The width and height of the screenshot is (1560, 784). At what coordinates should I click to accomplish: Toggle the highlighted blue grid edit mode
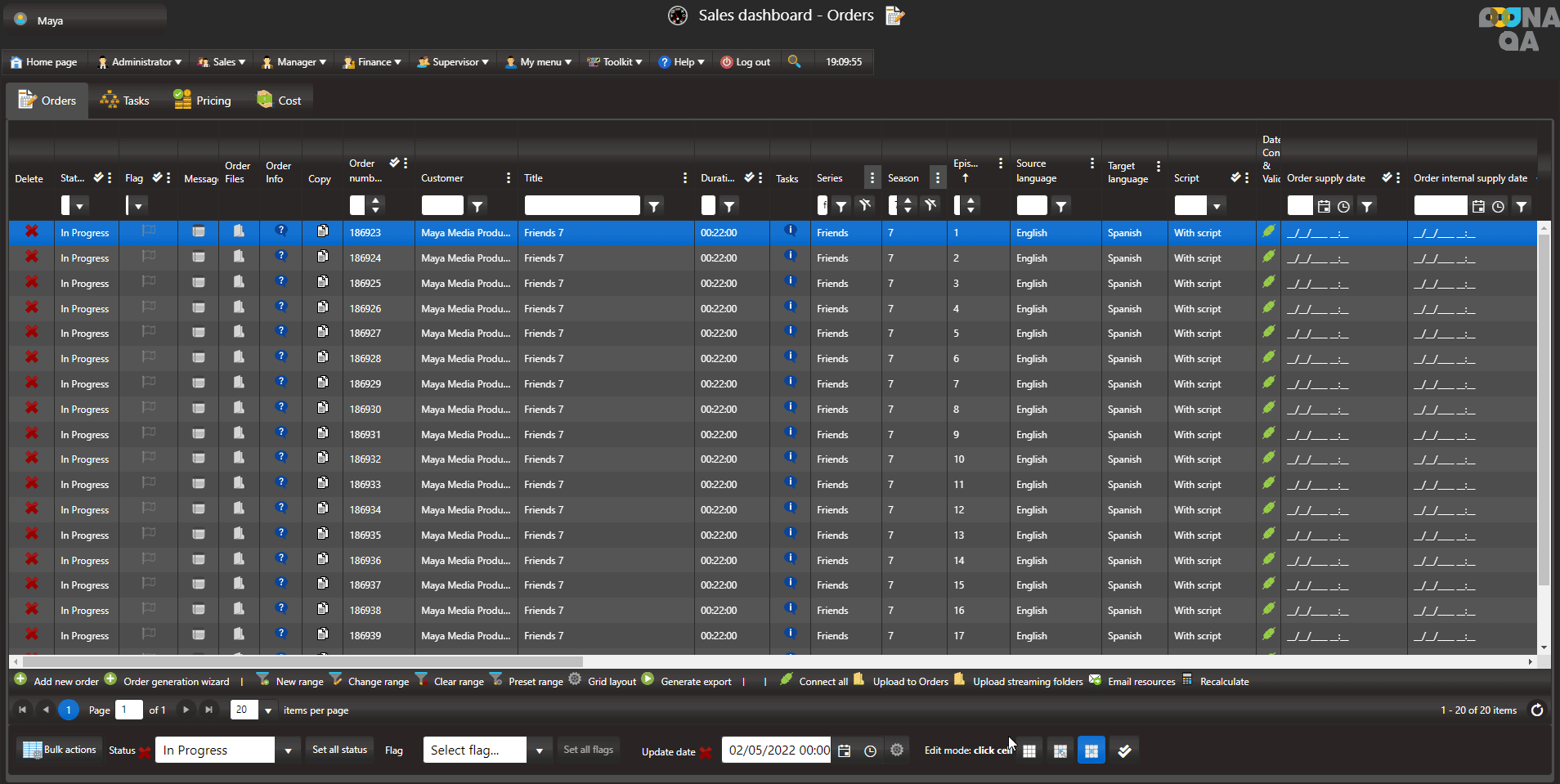pos(1091,750)
